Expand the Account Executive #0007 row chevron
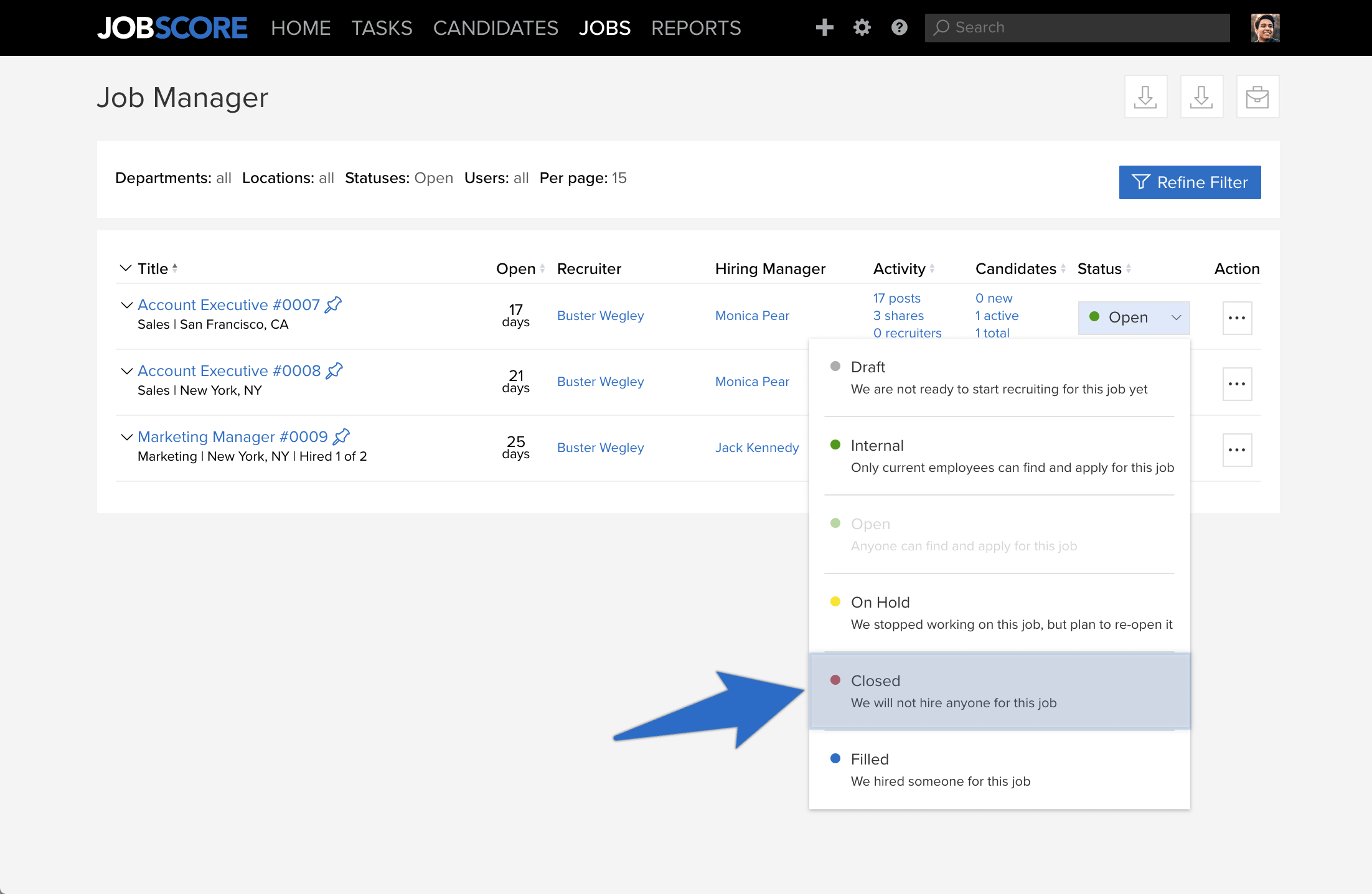Image resolution: width=1372 pixels, height=894 pixels. [126, 305]
